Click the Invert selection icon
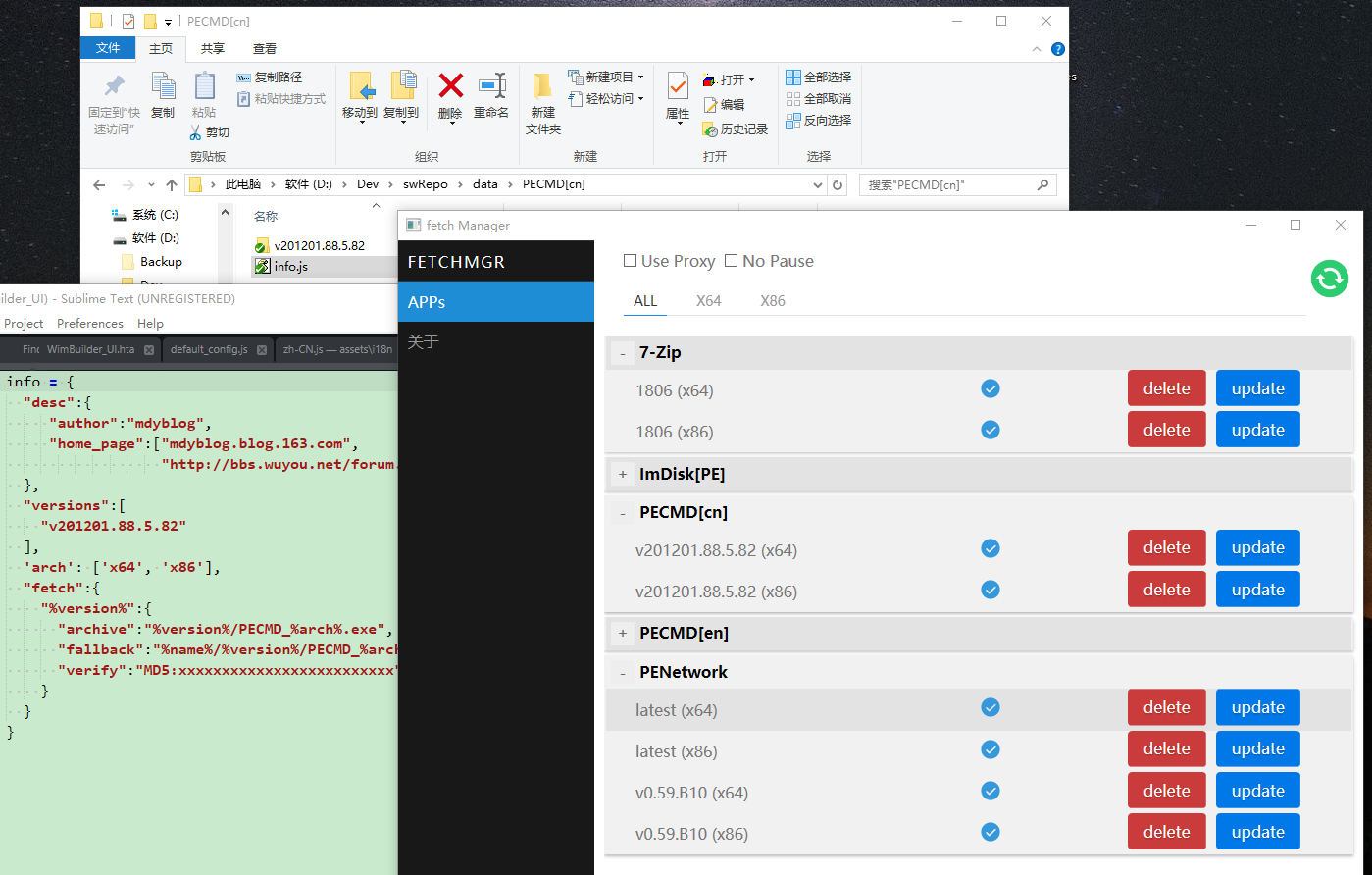Image resolution: width=1372 pixels, height=875 pixels. pyautogui.click(x=793, y=120)
